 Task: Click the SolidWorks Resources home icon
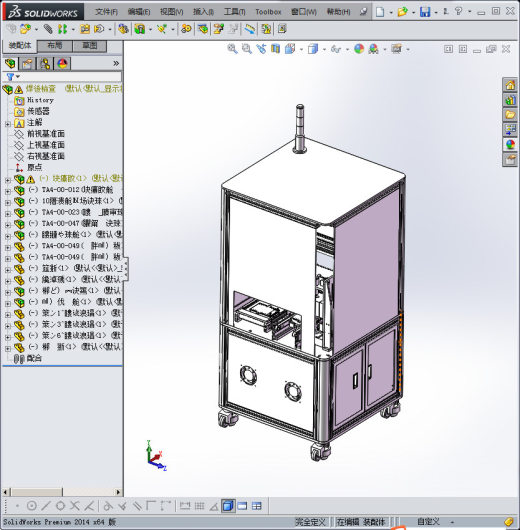point(510,85)
